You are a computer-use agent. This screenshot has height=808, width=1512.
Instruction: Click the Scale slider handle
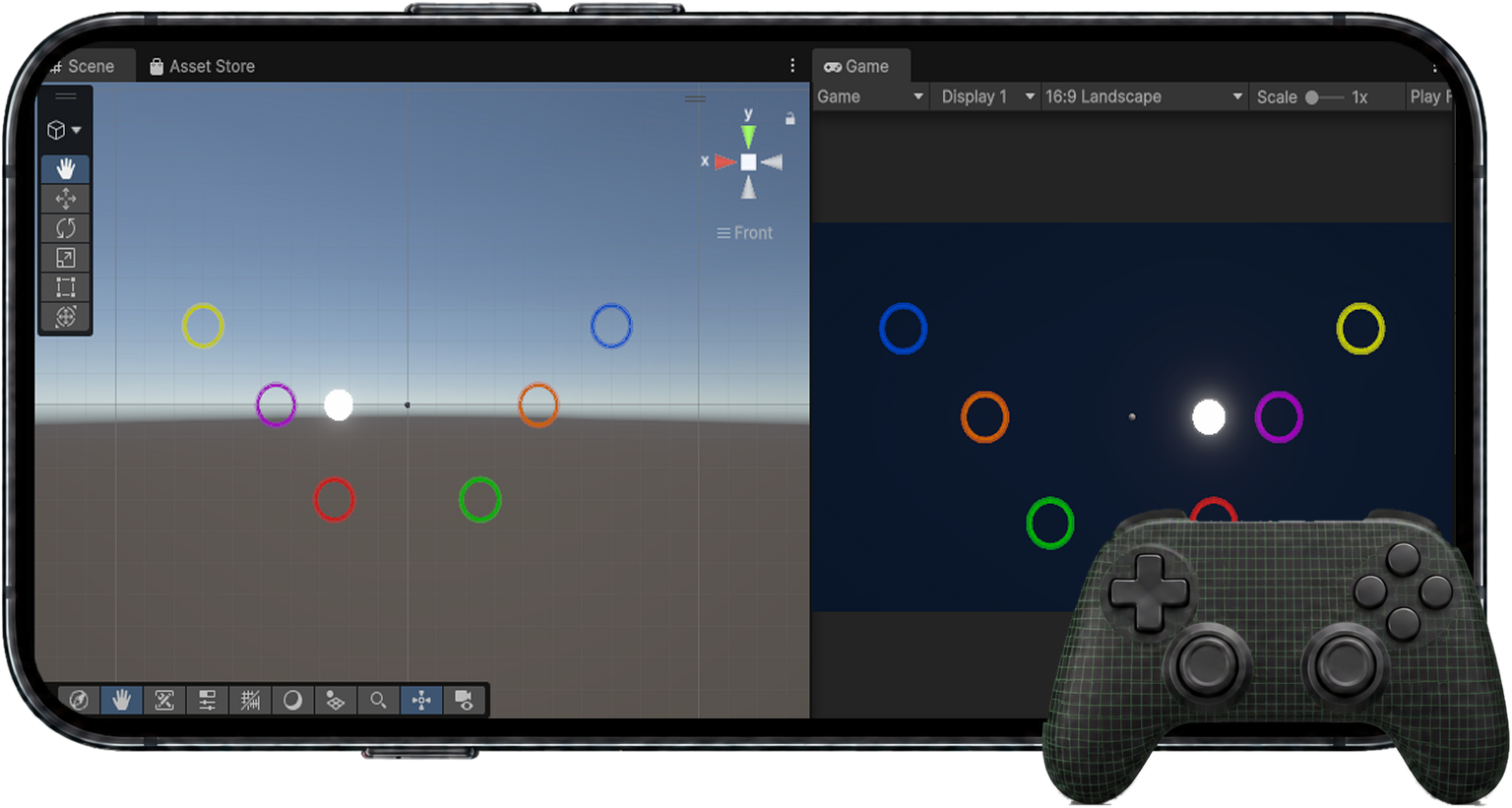pos(1312,97)
